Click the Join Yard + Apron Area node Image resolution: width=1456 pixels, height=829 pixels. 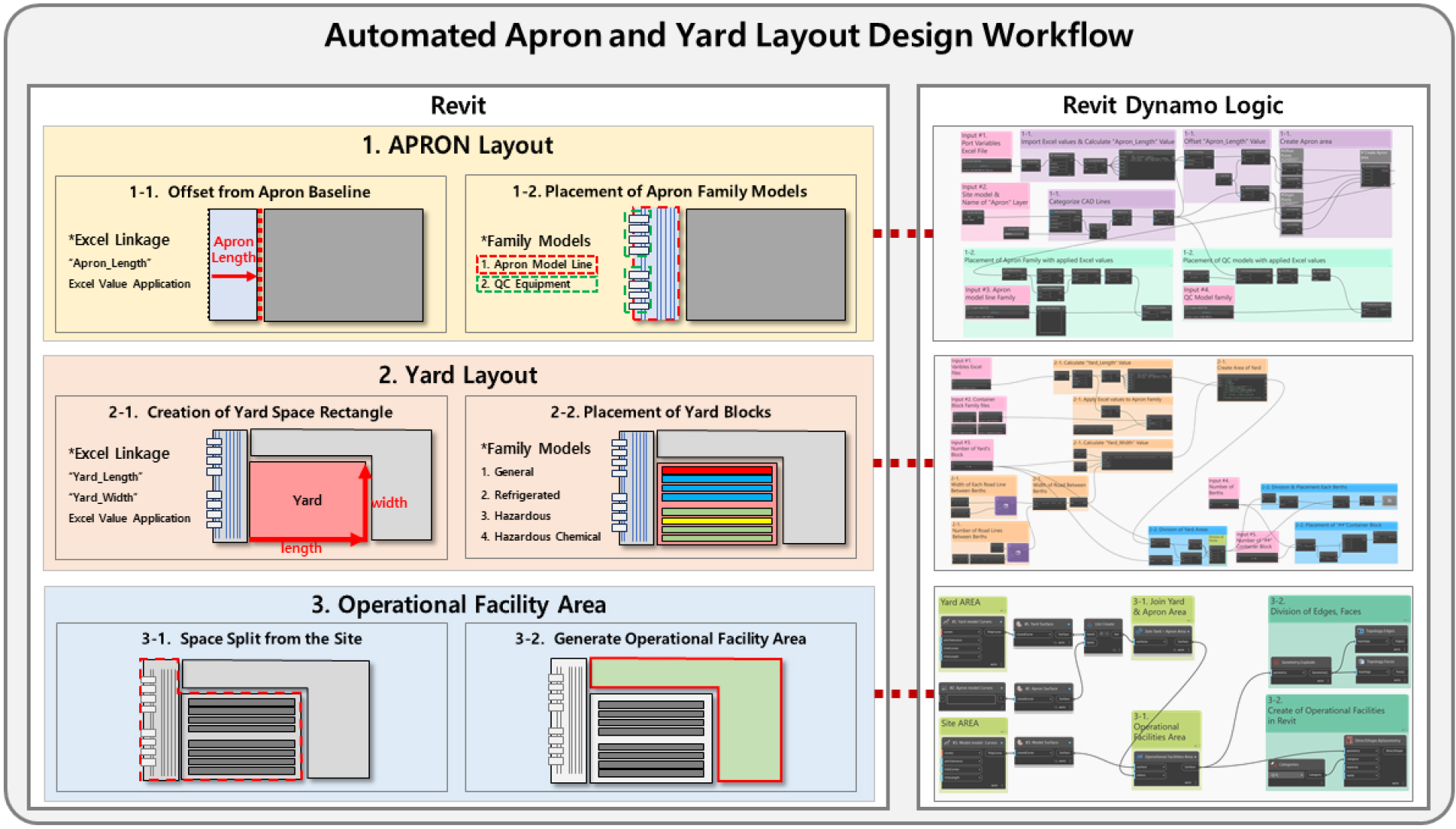click(1162, 639)
